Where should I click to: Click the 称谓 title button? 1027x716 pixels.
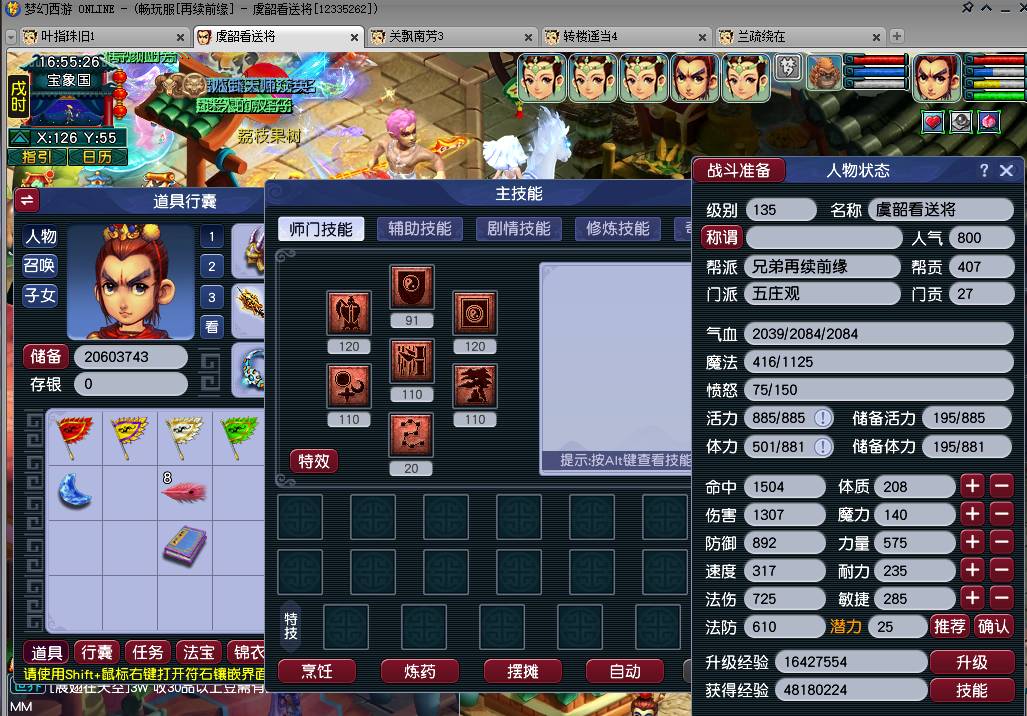[722, 237]
